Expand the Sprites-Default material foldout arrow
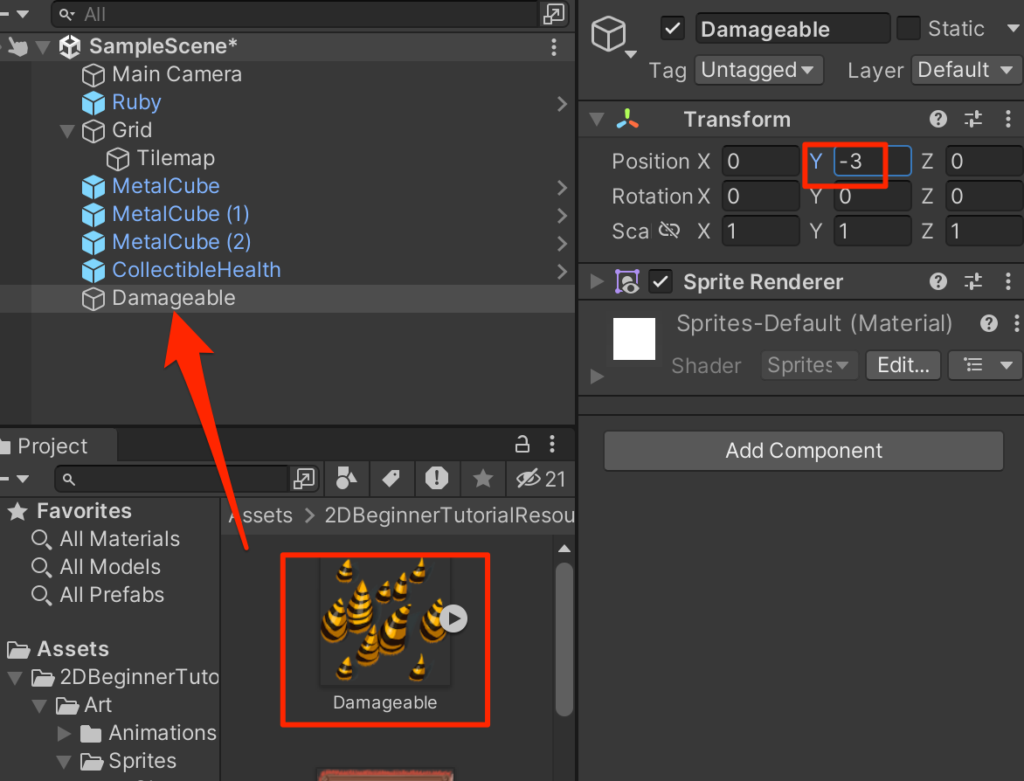 [x=596, y=377]
